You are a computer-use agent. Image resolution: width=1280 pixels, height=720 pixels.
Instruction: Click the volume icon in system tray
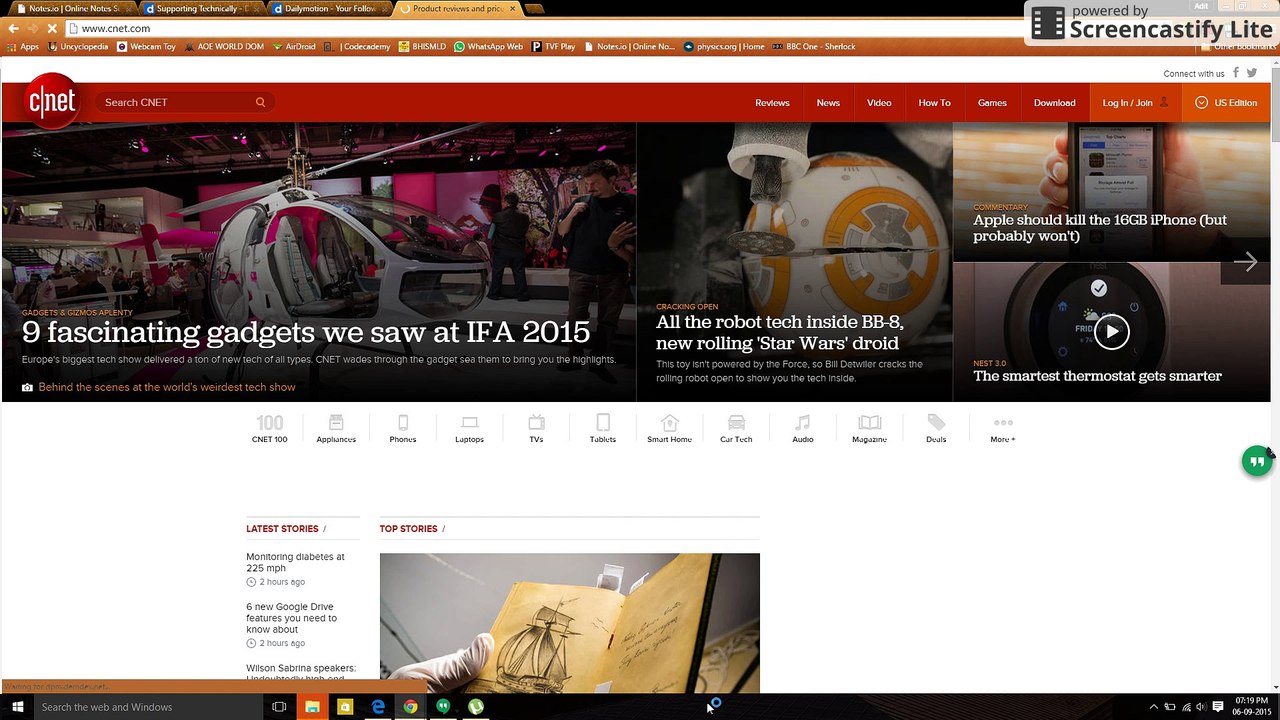coord(1201,707)
